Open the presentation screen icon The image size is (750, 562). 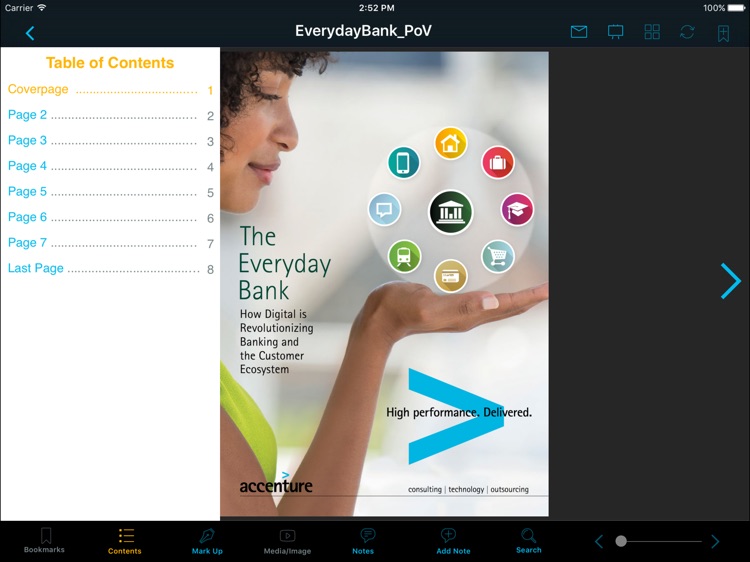point(616,32)
